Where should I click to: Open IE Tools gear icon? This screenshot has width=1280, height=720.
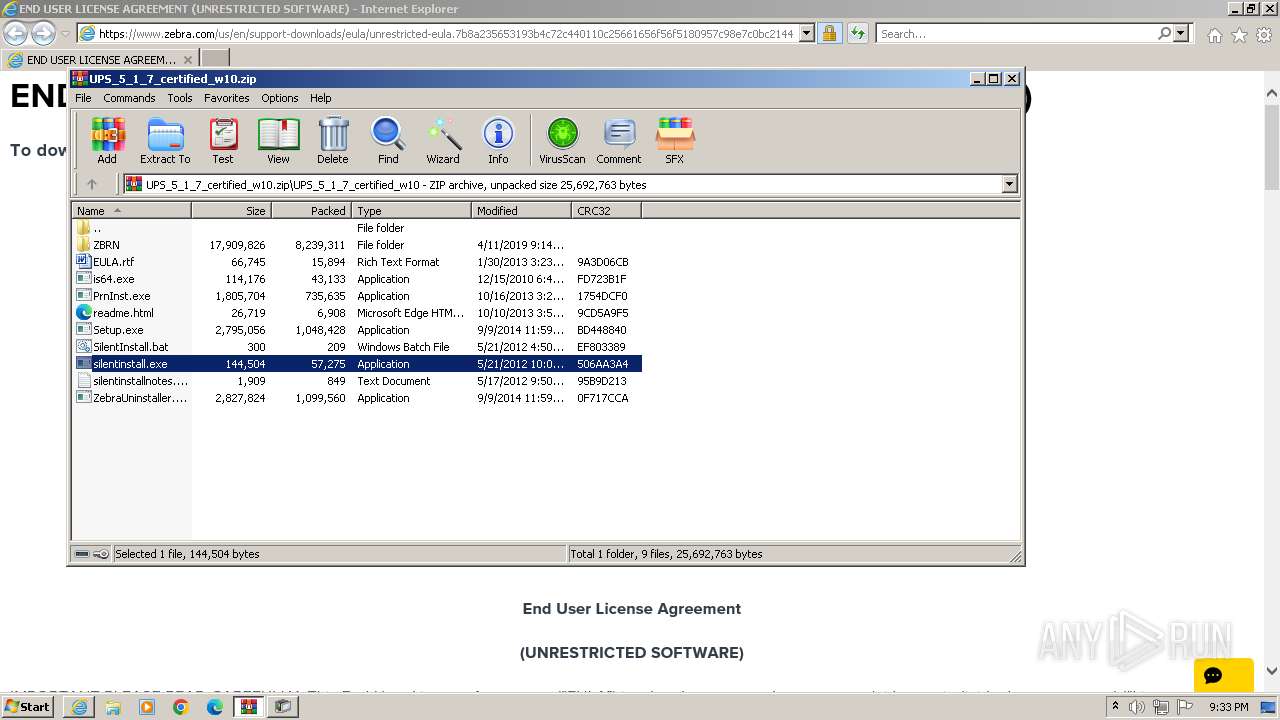[1264, 35]
